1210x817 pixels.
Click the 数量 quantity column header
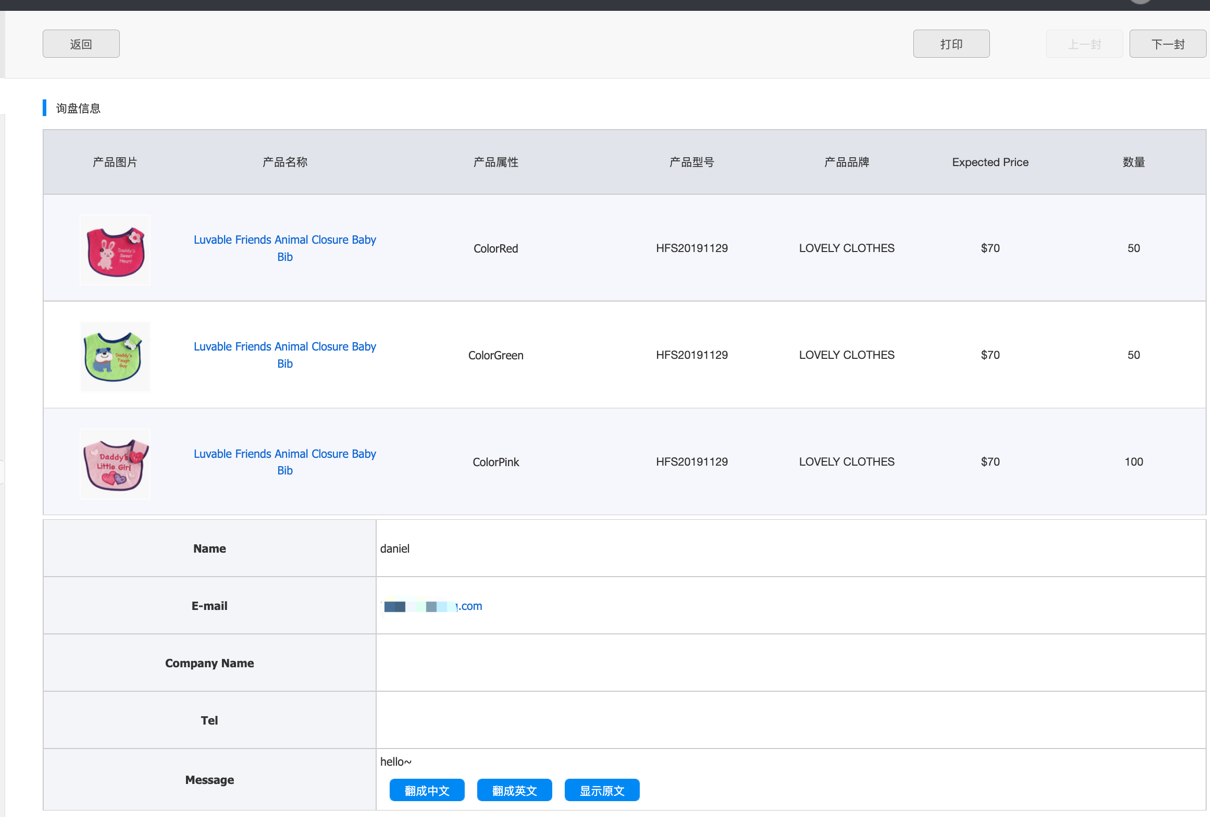[x=1133, y=162]
